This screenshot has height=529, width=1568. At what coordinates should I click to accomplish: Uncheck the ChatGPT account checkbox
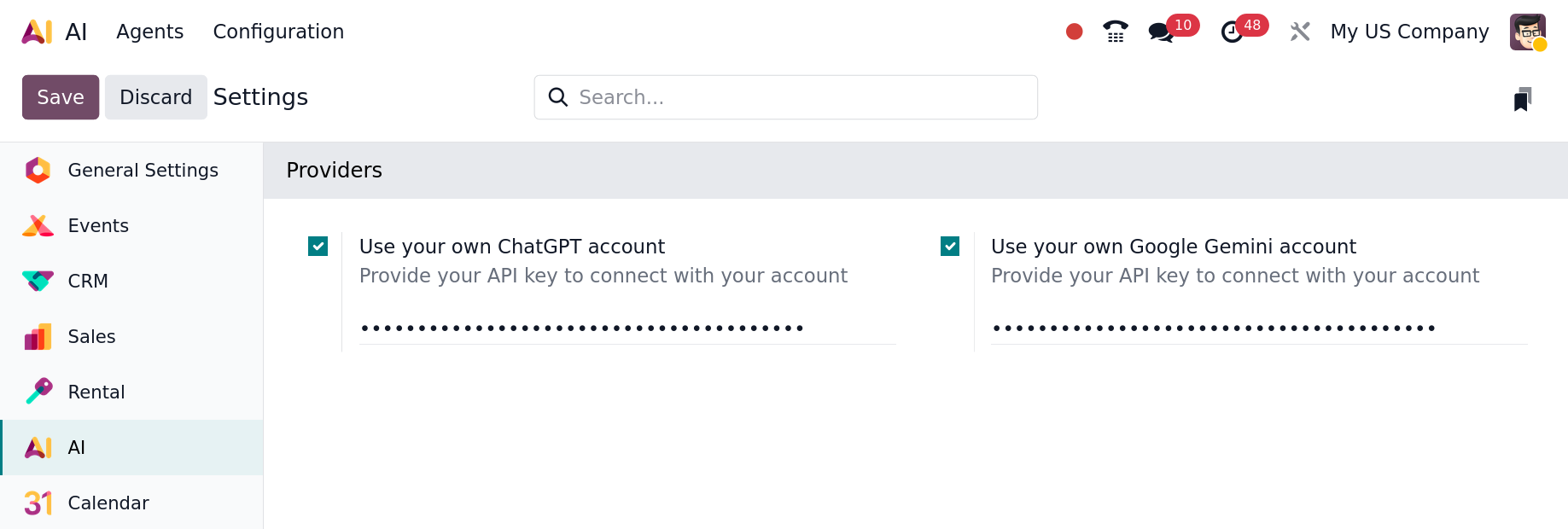coord(318,247)
